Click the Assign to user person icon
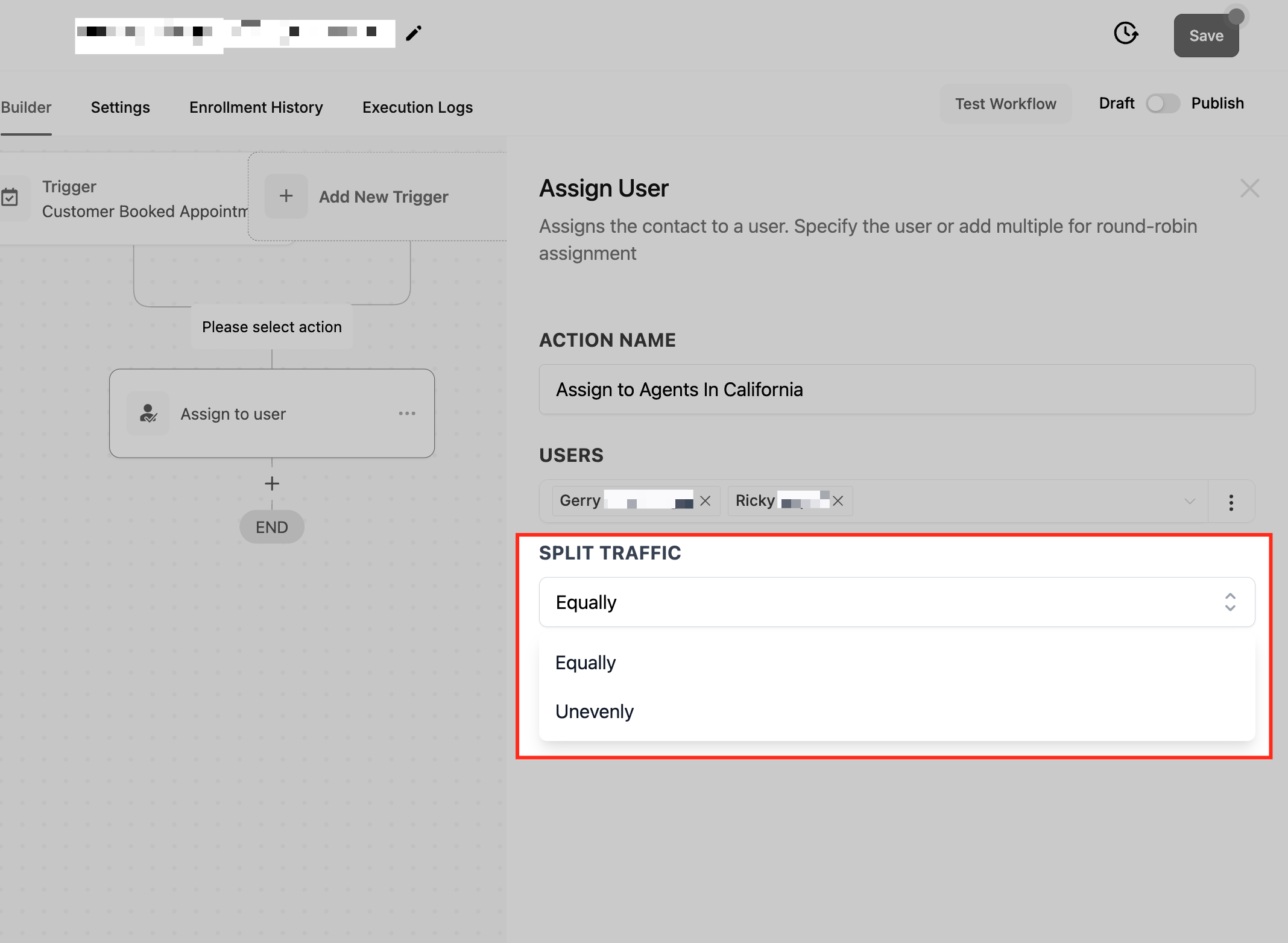The height and width of the screenshot is (943, 1288). click(x=148, y=414)
